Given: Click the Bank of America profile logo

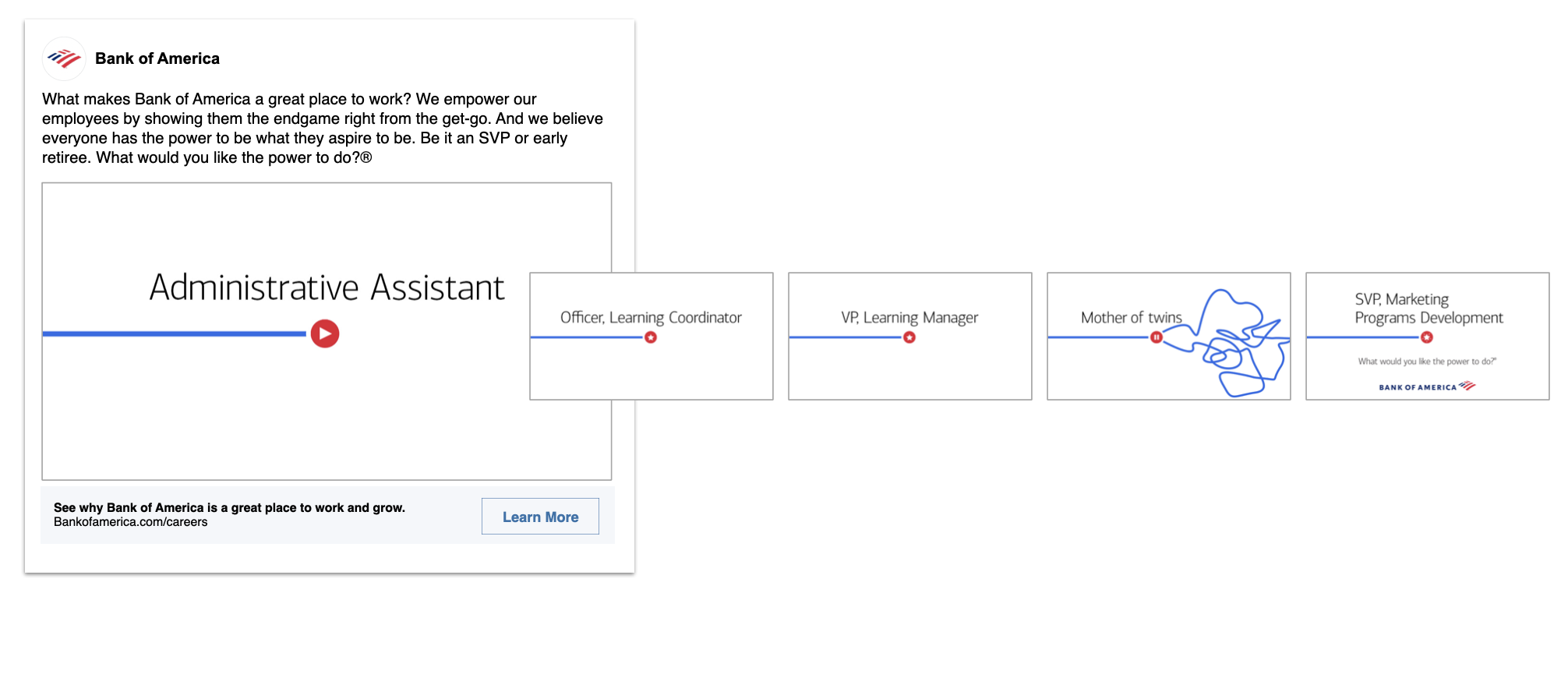Looking at the screenshot, I should point(64,58).
